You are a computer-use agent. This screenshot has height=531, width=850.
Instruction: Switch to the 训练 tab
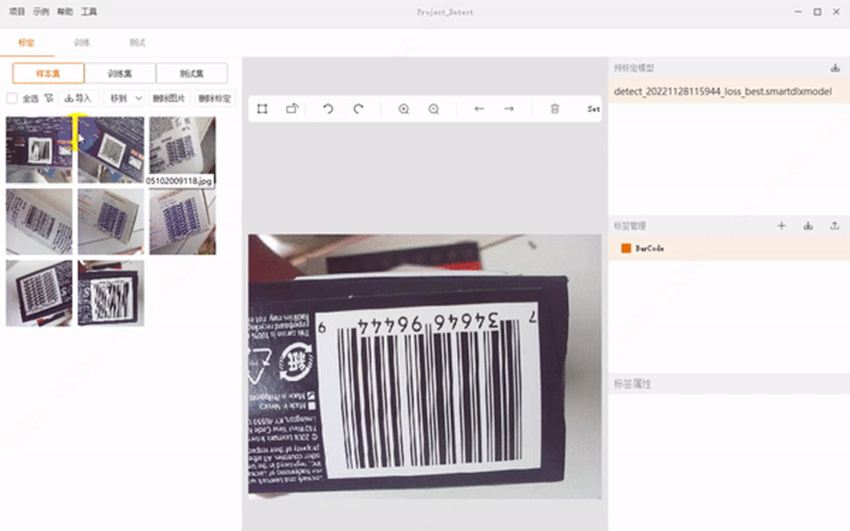point(82,43)
